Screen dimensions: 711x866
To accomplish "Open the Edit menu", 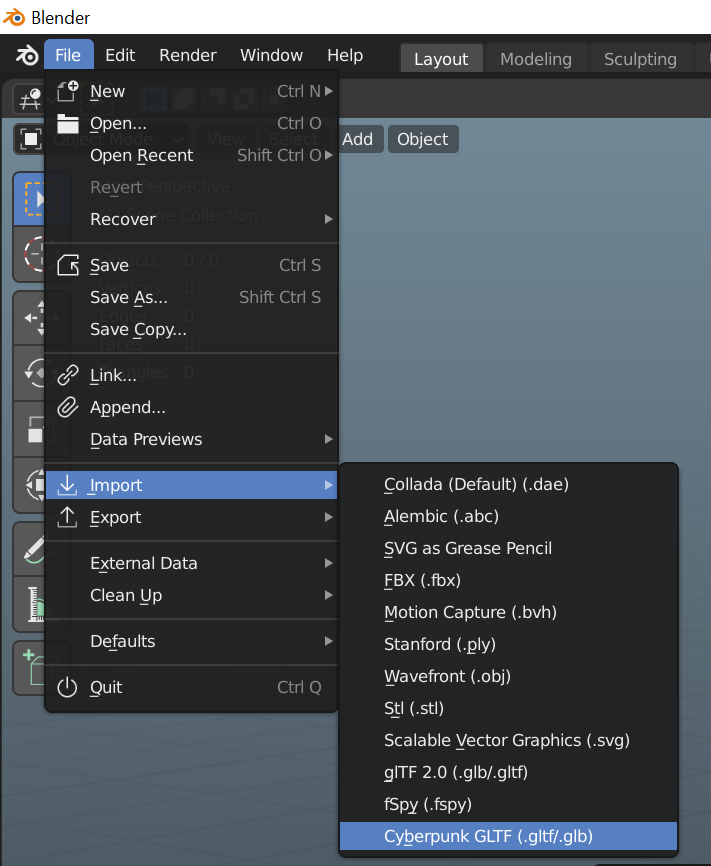I will click(120, 55).
